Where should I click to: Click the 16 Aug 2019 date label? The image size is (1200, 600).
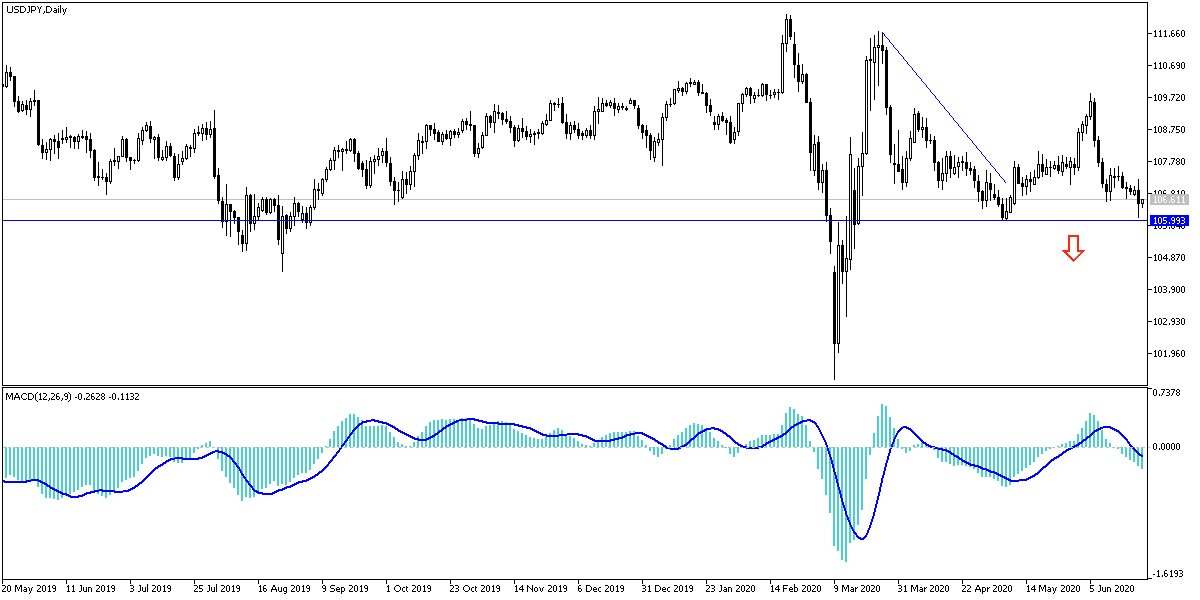click(x=283, y=589)
